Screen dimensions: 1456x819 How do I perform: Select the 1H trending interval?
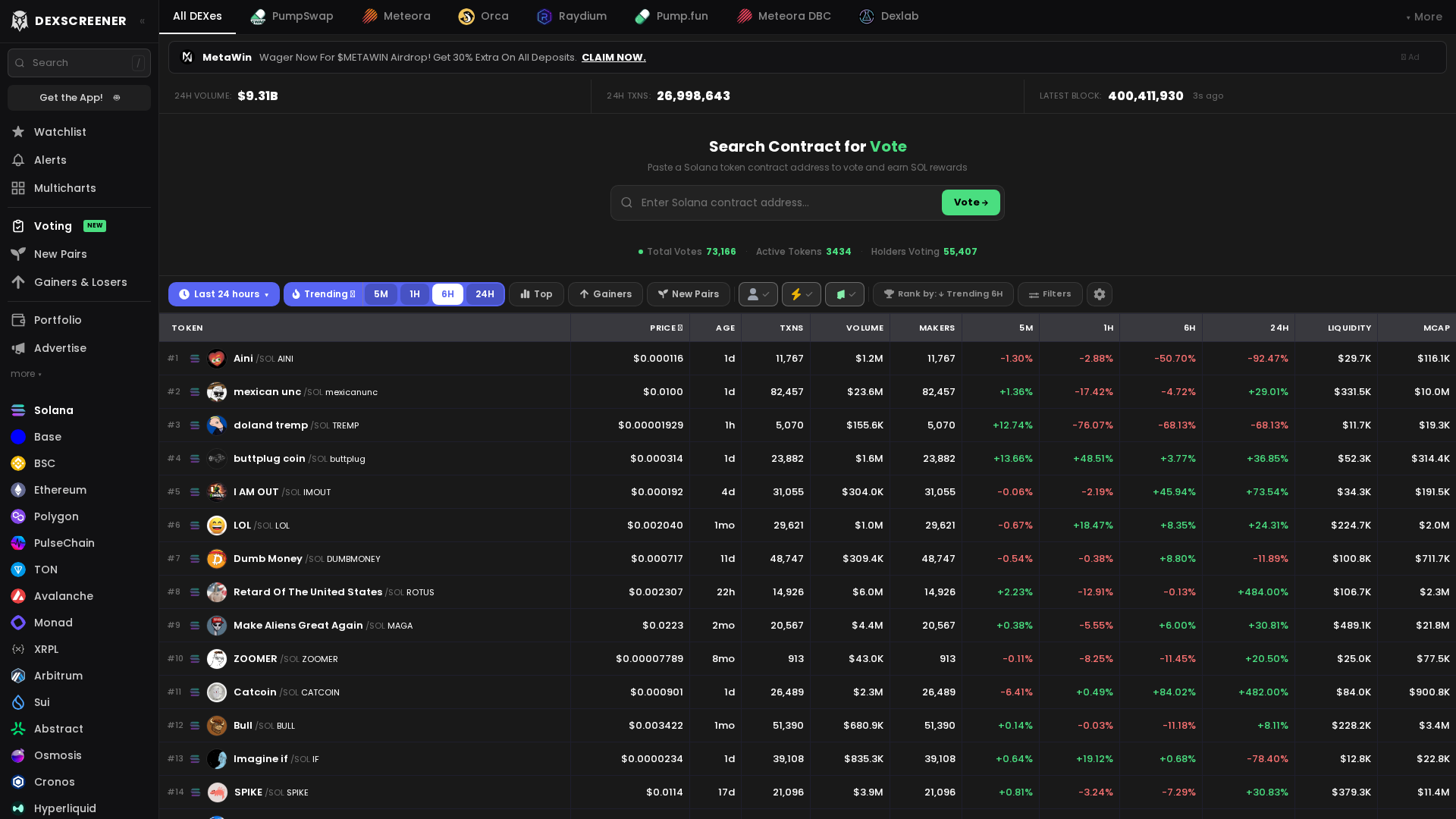415,294
